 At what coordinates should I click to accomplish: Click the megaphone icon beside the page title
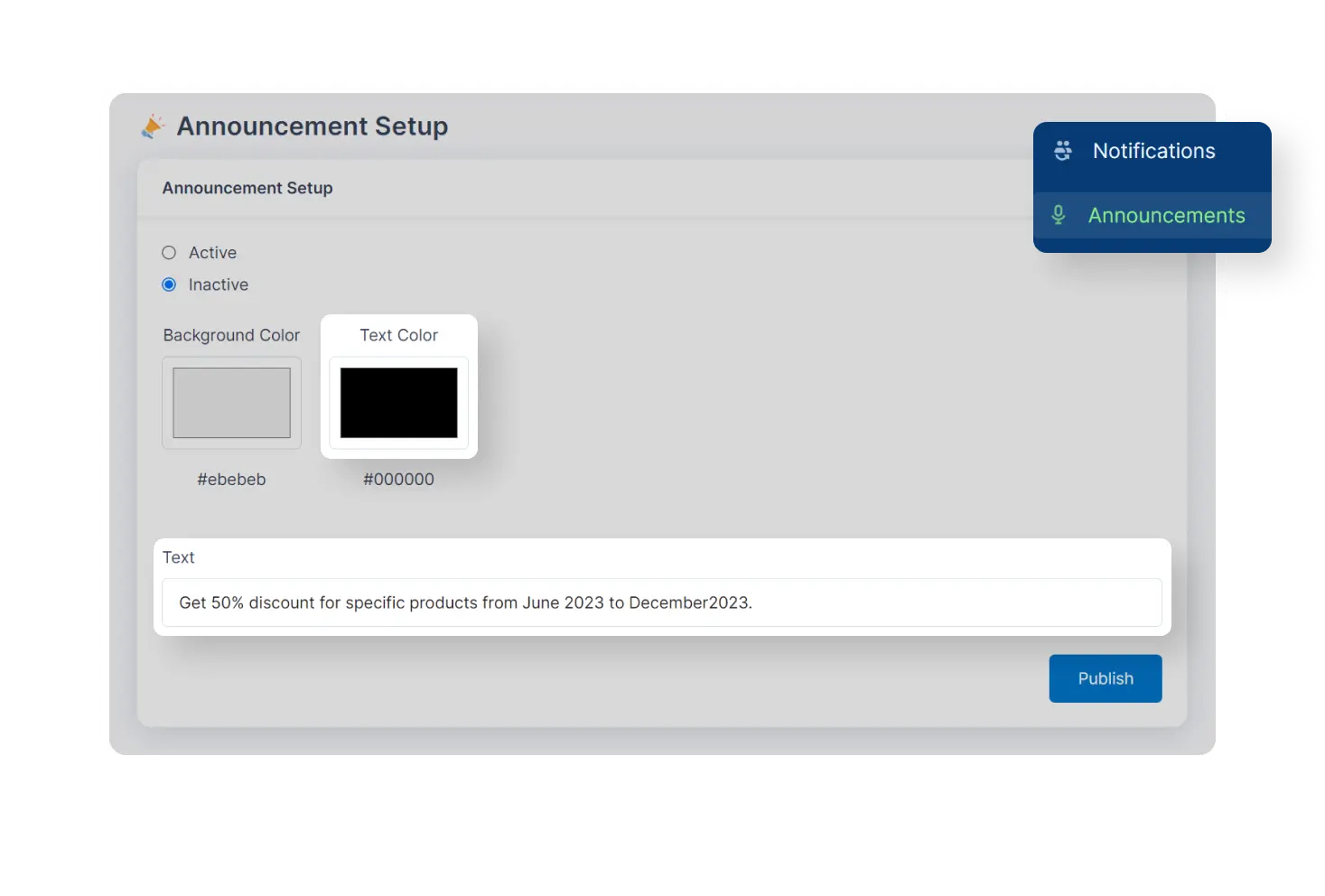pyautogui.click(x=152, y=126)
